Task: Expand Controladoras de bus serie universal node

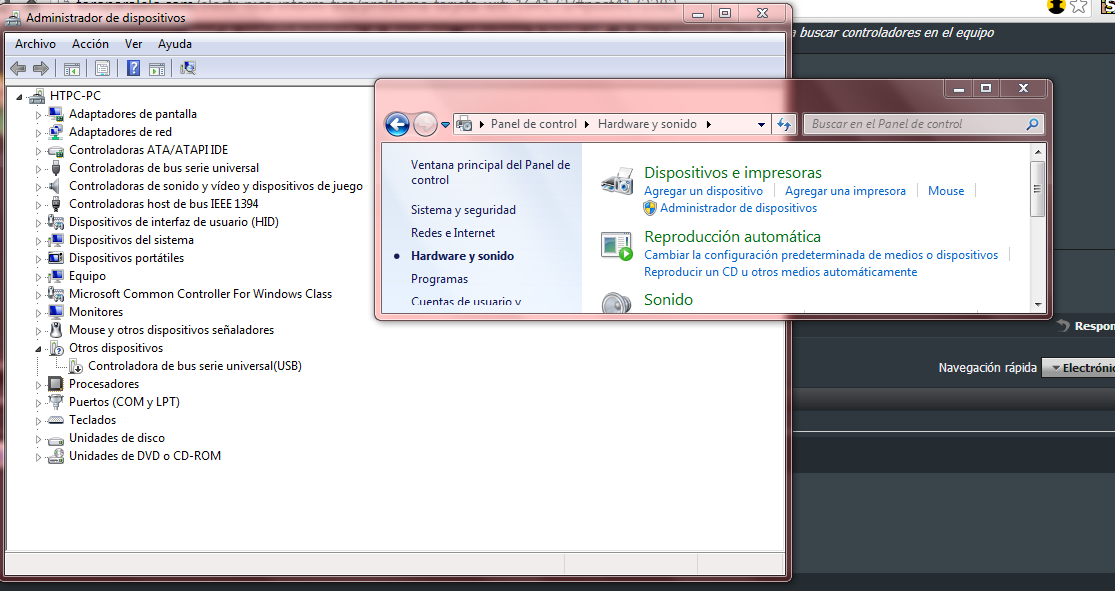Action: click(x=38, y=169)
